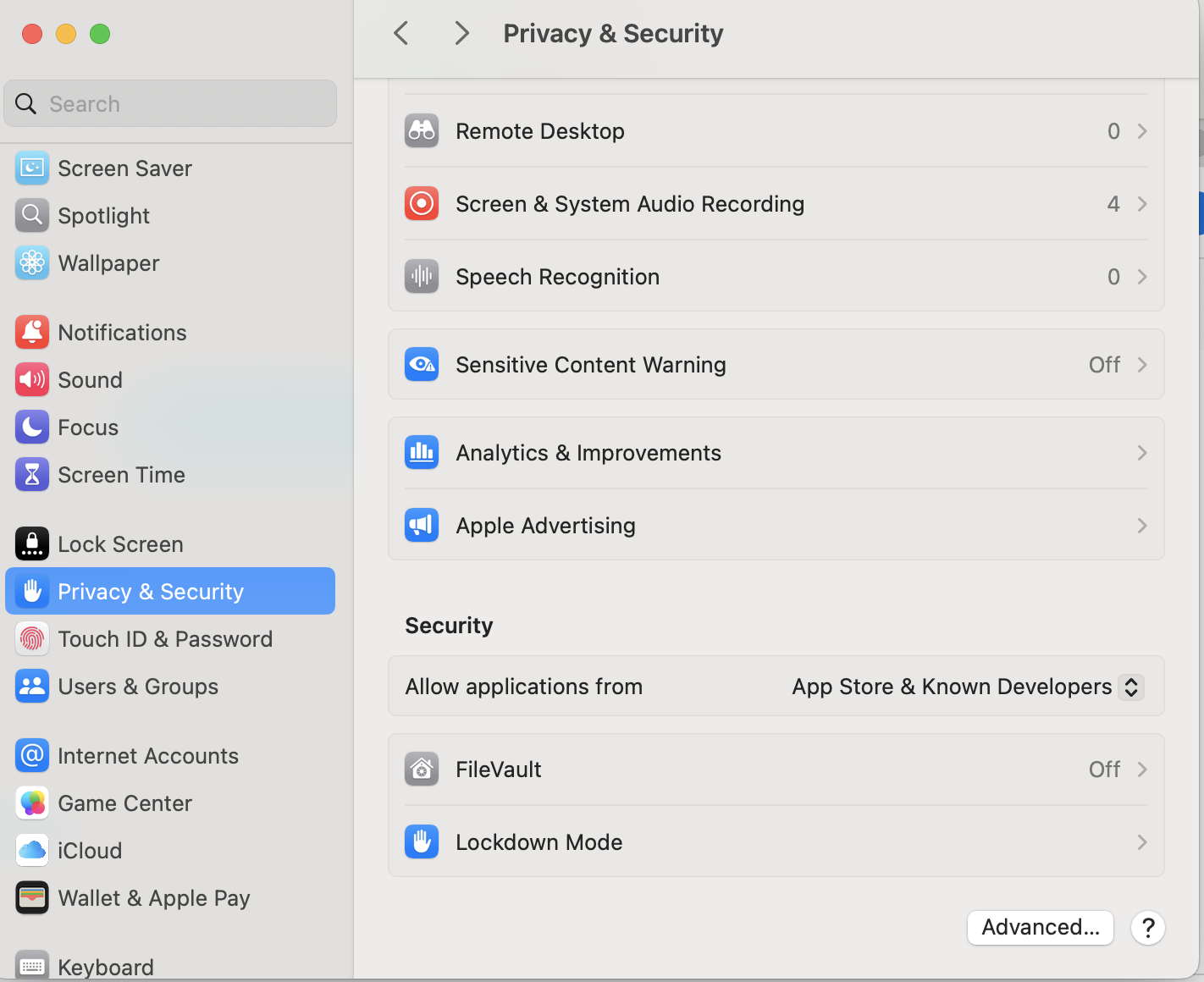Switch to Lock Screen settings
Image resolution: width=1204 pixels, height=982 pixels.
point(120,544)
